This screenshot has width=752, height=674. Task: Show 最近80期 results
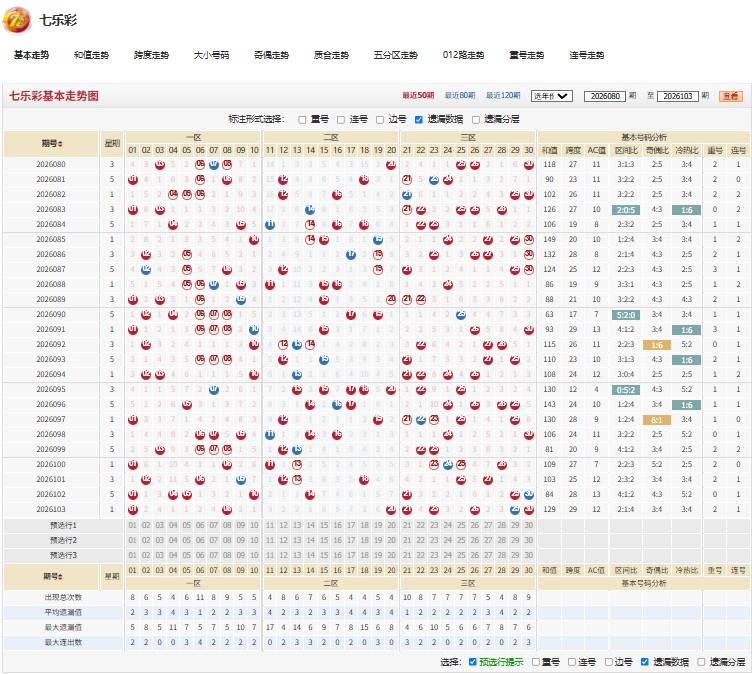[459, 95]
